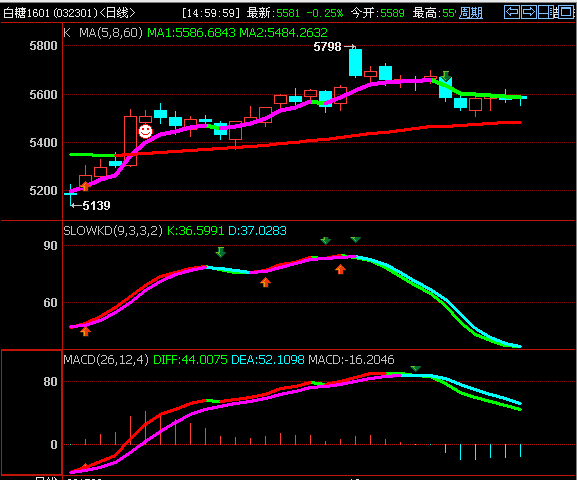Click the 5200 price axis label

43,191
